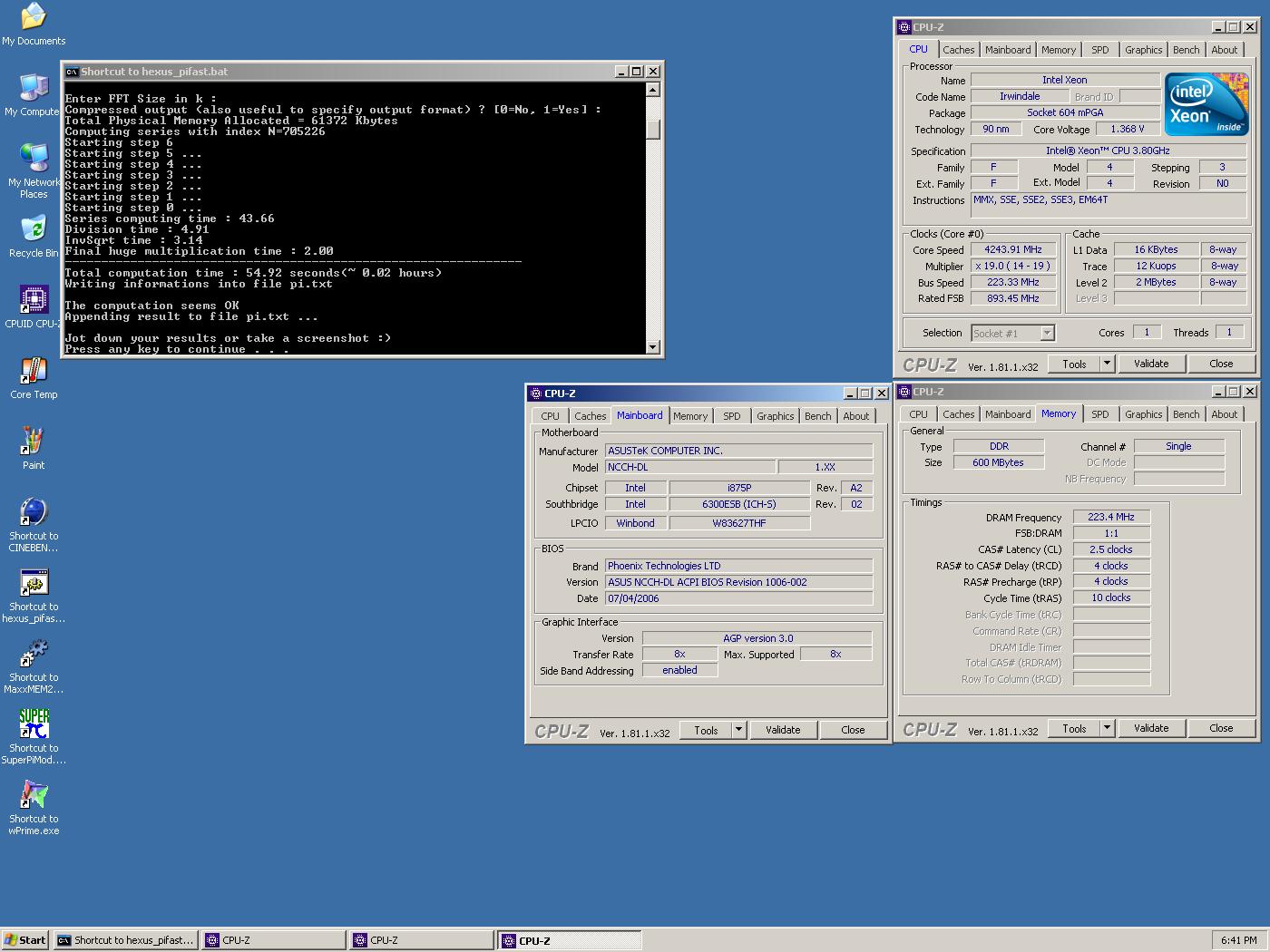Click the Intel Xeon inside logo

click(x=1206, y=104)
